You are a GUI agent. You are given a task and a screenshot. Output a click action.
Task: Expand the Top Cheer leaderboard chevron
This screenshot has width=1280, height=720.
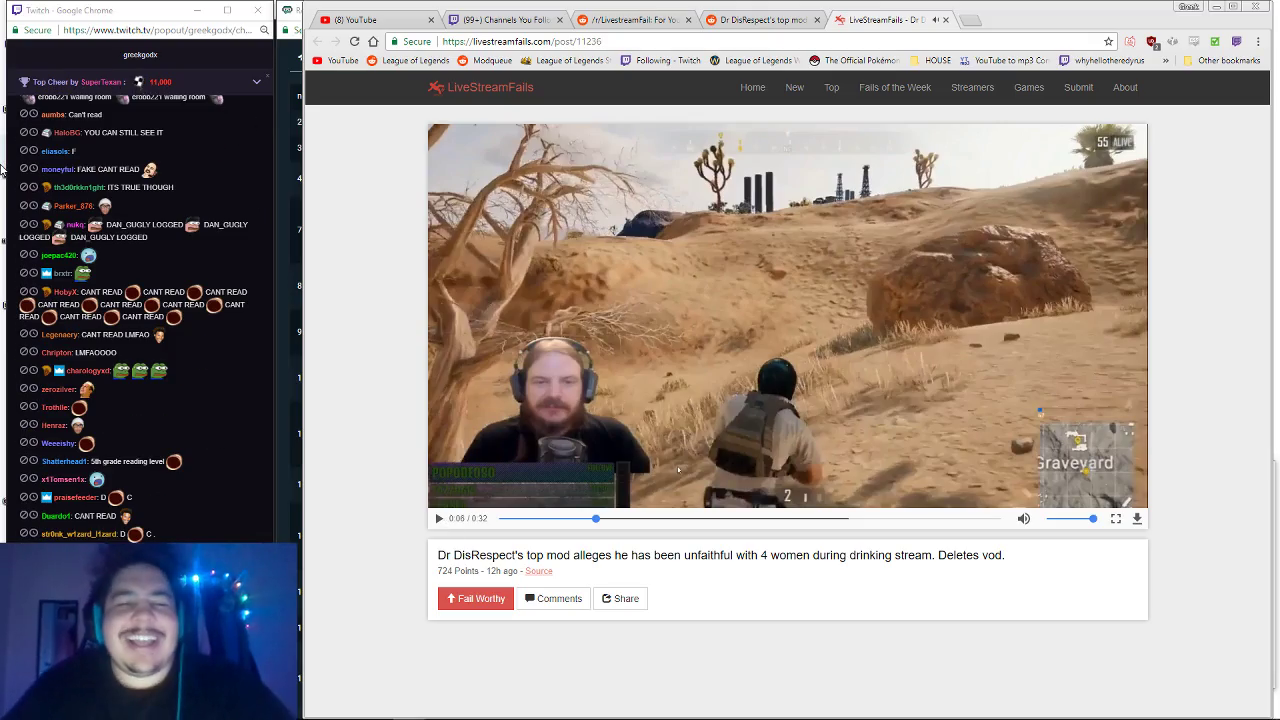(x=256, y=82)
